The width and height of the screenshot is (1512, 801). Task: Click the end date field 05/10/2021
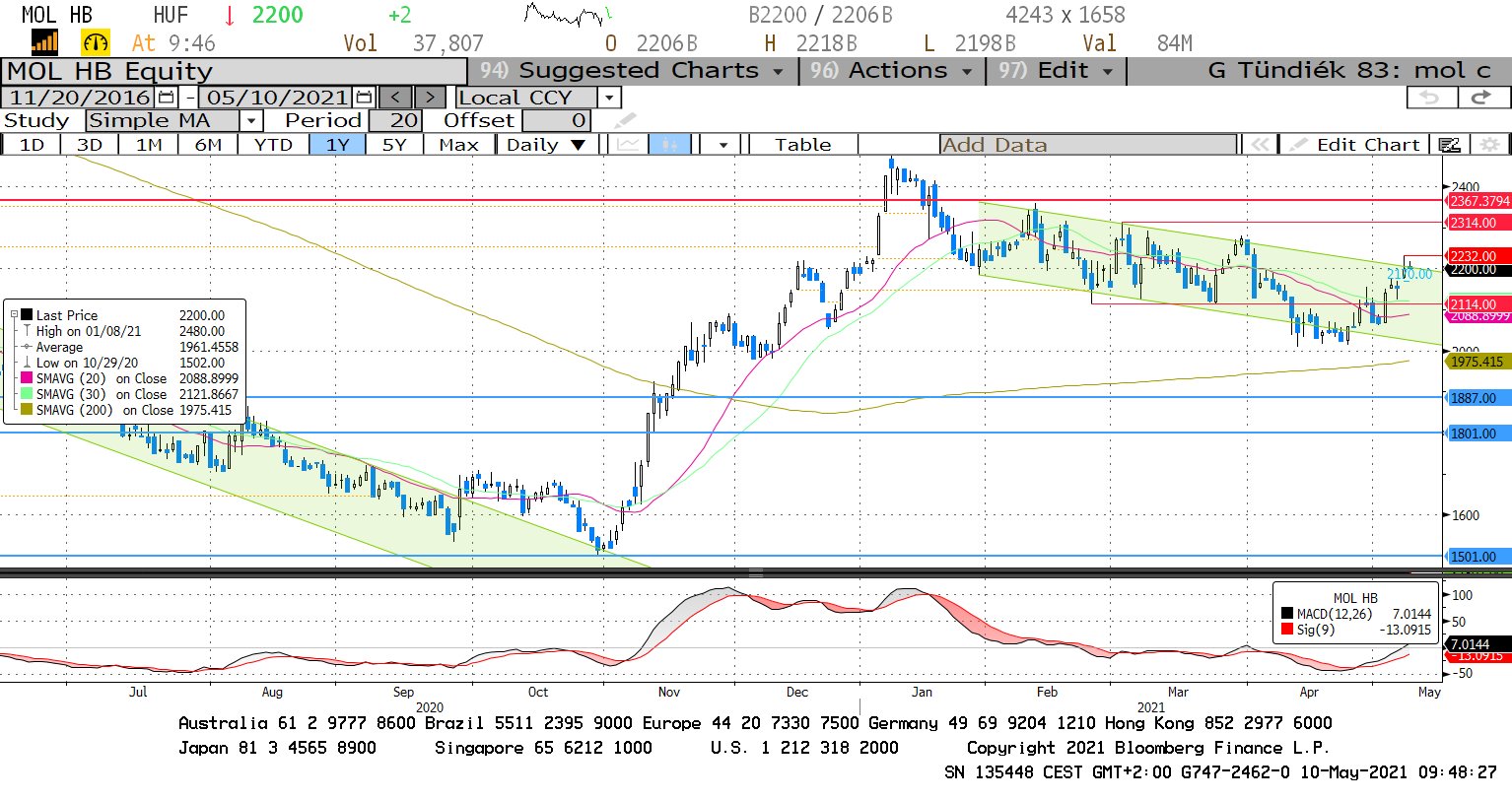(277, 98)
